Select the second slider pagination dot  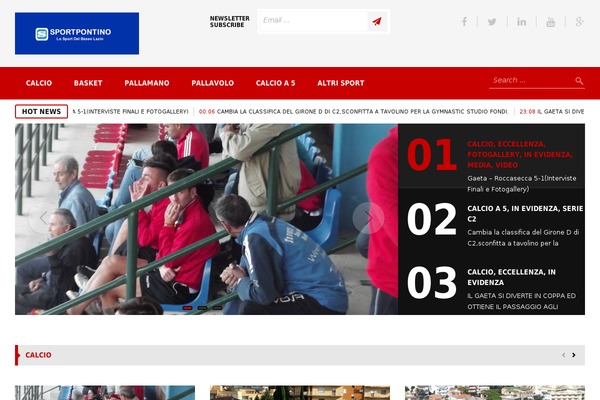(x=202, y=308)
